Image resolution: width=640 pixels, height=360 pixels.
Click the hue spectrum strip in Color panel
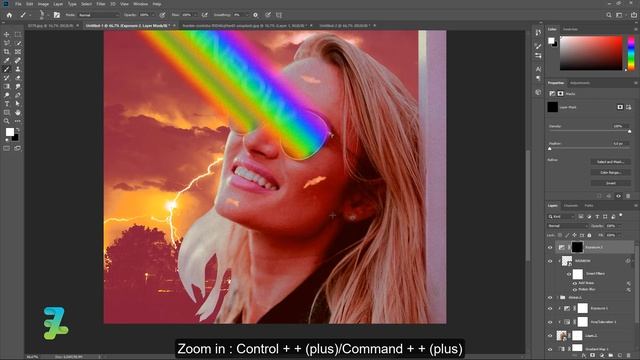[631, 53]
